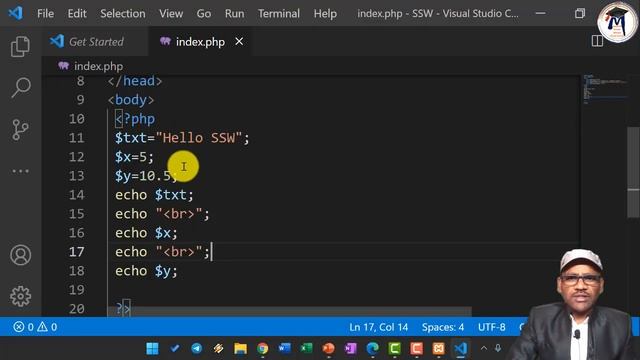The height and width of the screenshot is (360, 640).
Task: Open the green Camtasia icon in taskbar
Action: point(394,349)
